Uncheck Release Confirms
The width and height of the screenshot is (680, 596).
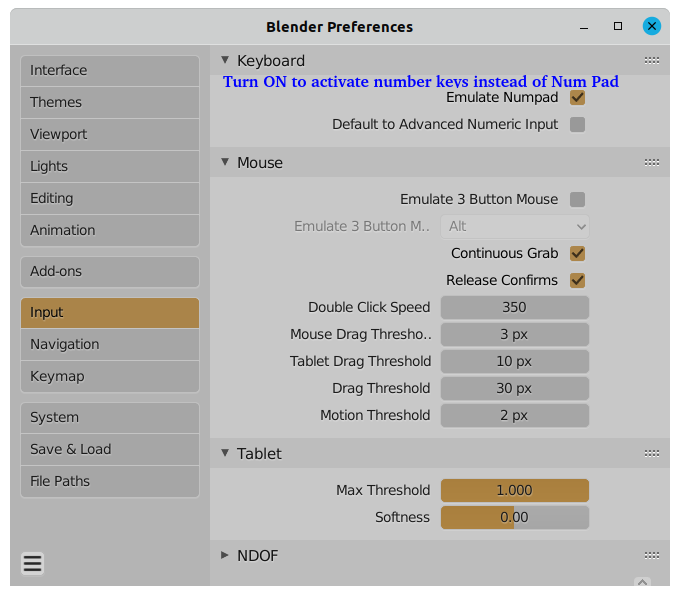pyautogui.click(x=577, y=280)
